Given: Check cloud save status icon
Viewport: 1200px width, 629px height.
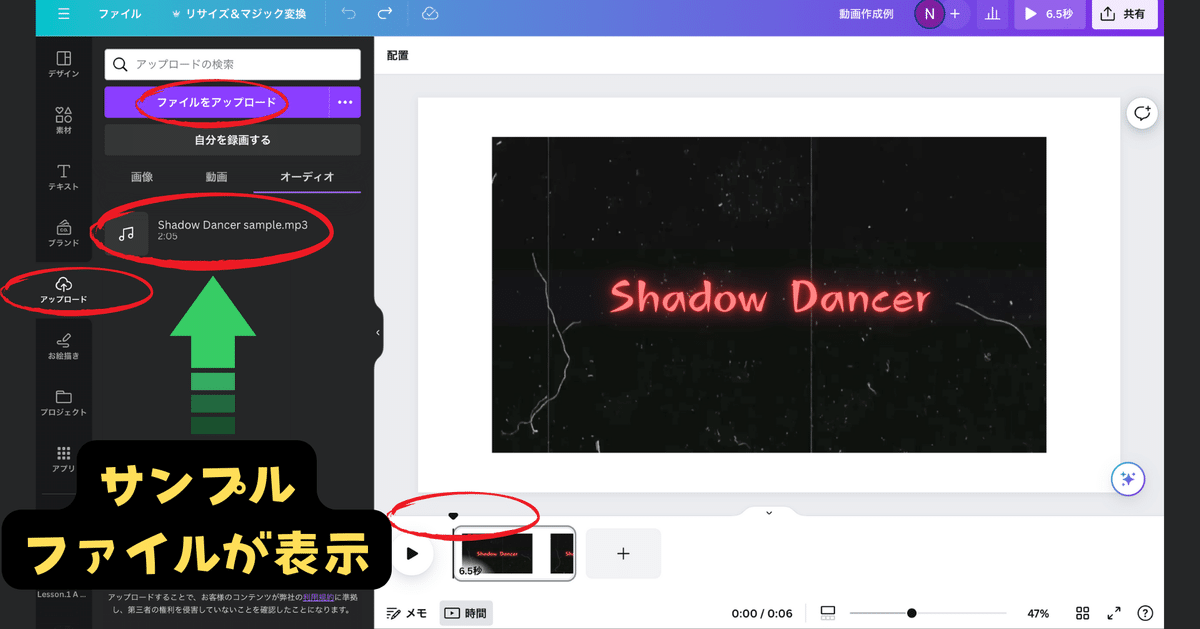Looking at the screenshot, I should point(430,14).
